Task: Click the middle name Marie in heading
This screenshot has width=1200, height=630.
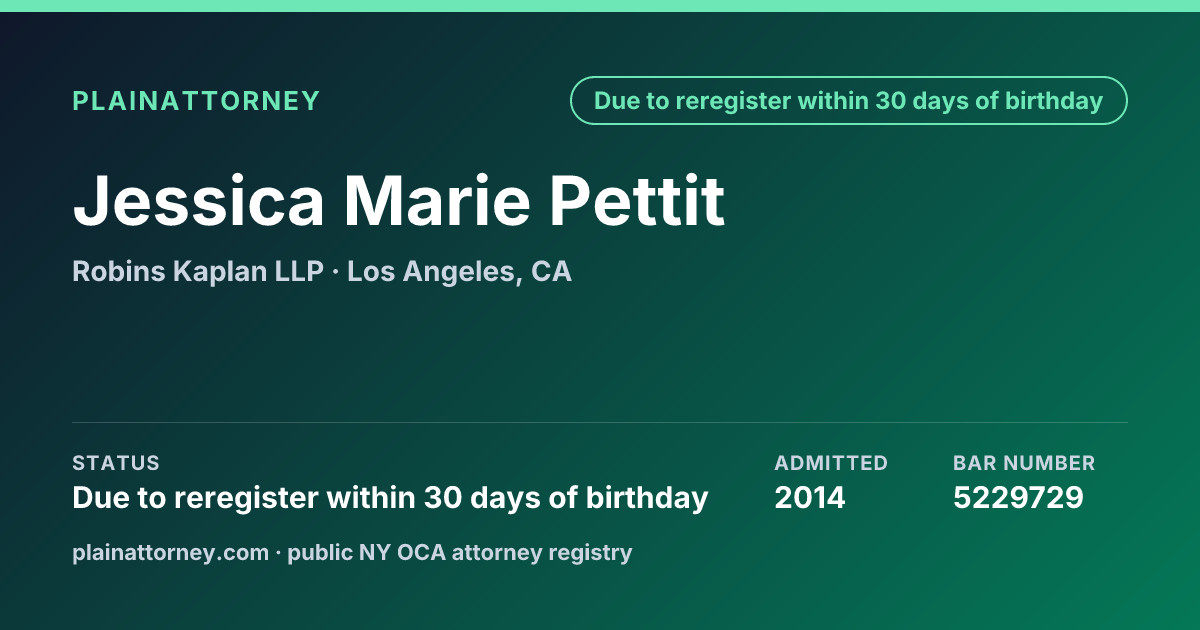Action: click(437, 201)
